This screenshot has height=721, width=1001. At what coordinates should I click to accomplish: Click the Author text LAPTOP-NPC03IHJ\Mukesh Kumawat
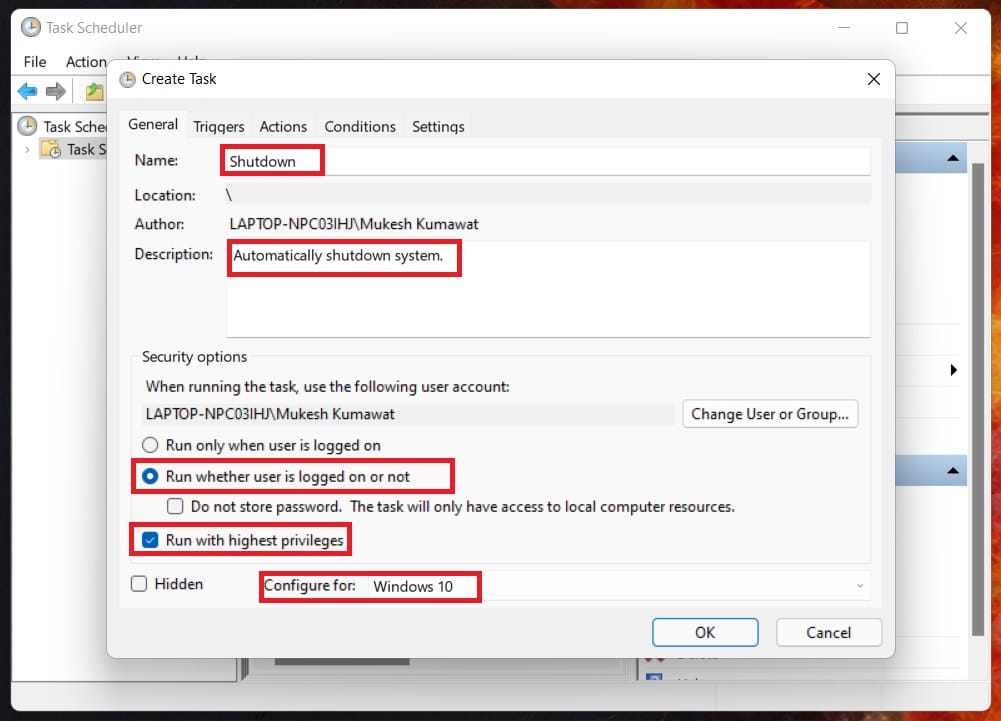coord(354,224)
